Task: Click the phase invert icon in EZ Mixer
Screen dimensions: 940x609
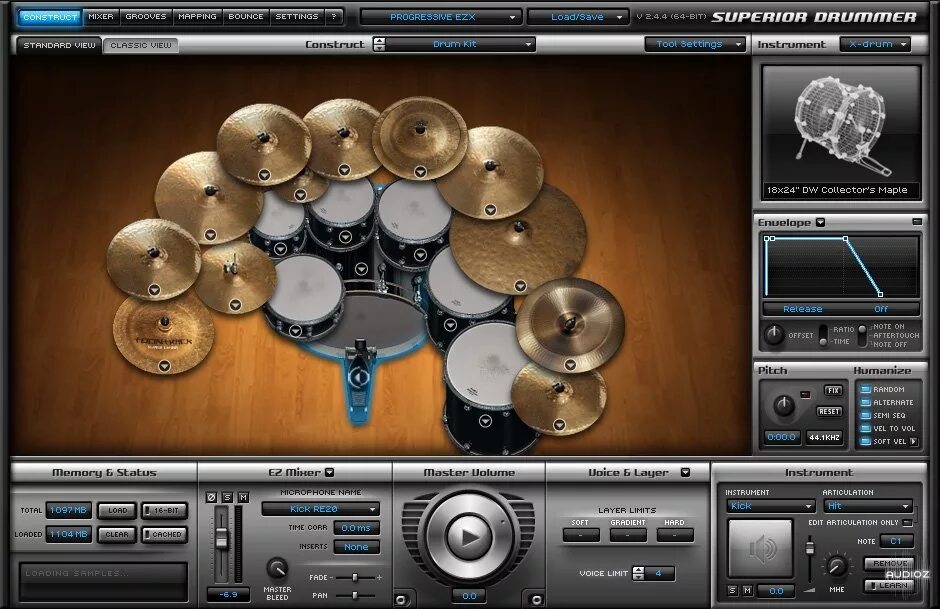Action: tap(211, 498)
